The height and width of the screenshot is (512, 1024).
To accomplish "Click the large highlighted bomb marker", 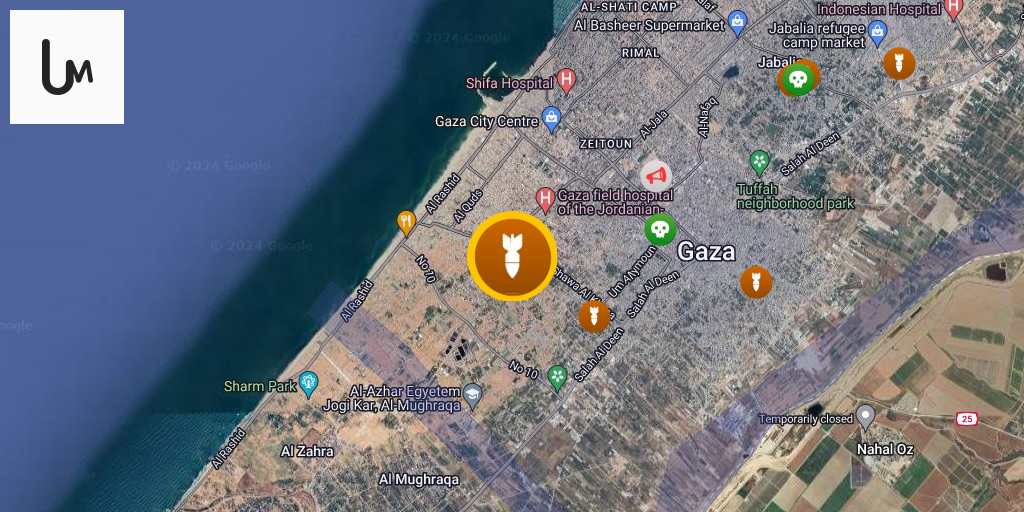I will pos(512,256).
